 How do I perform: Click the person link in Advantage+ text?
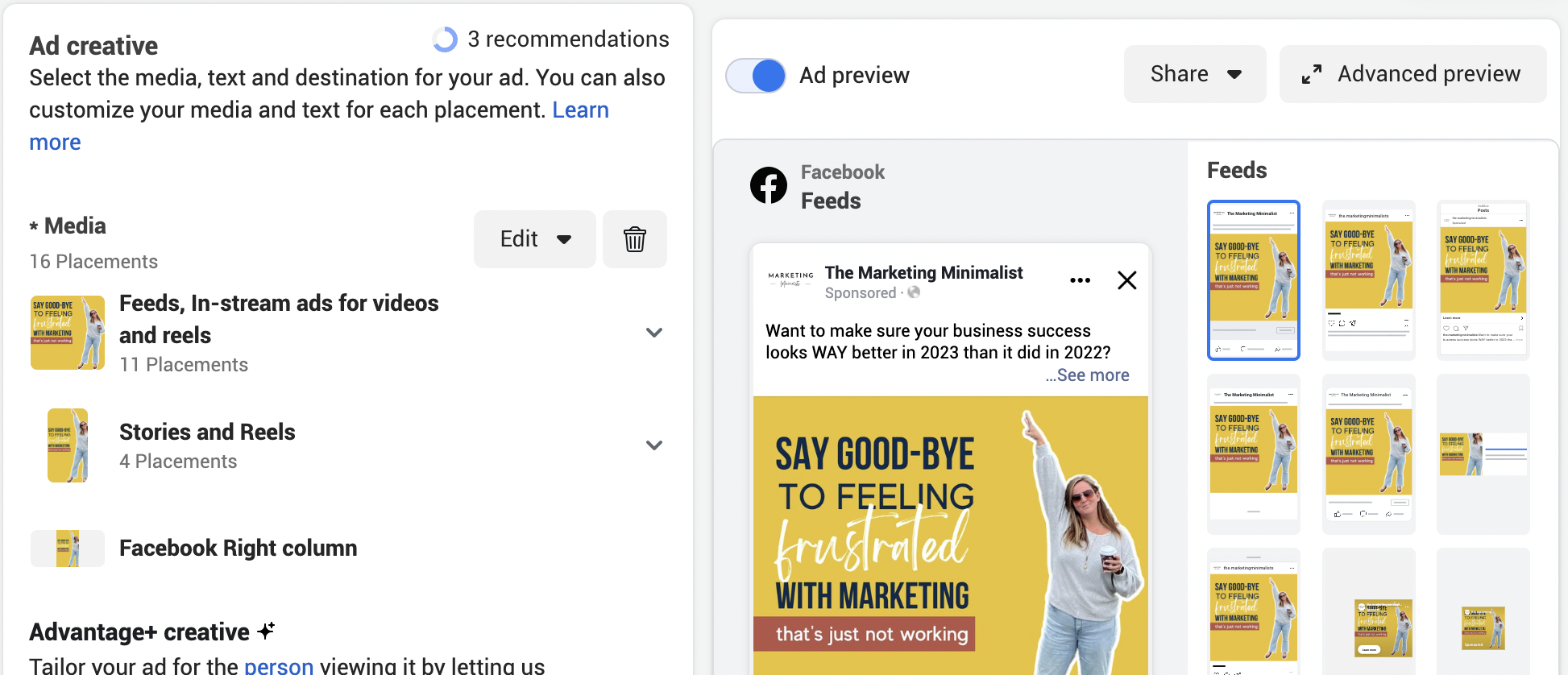[x=279, y=666]
